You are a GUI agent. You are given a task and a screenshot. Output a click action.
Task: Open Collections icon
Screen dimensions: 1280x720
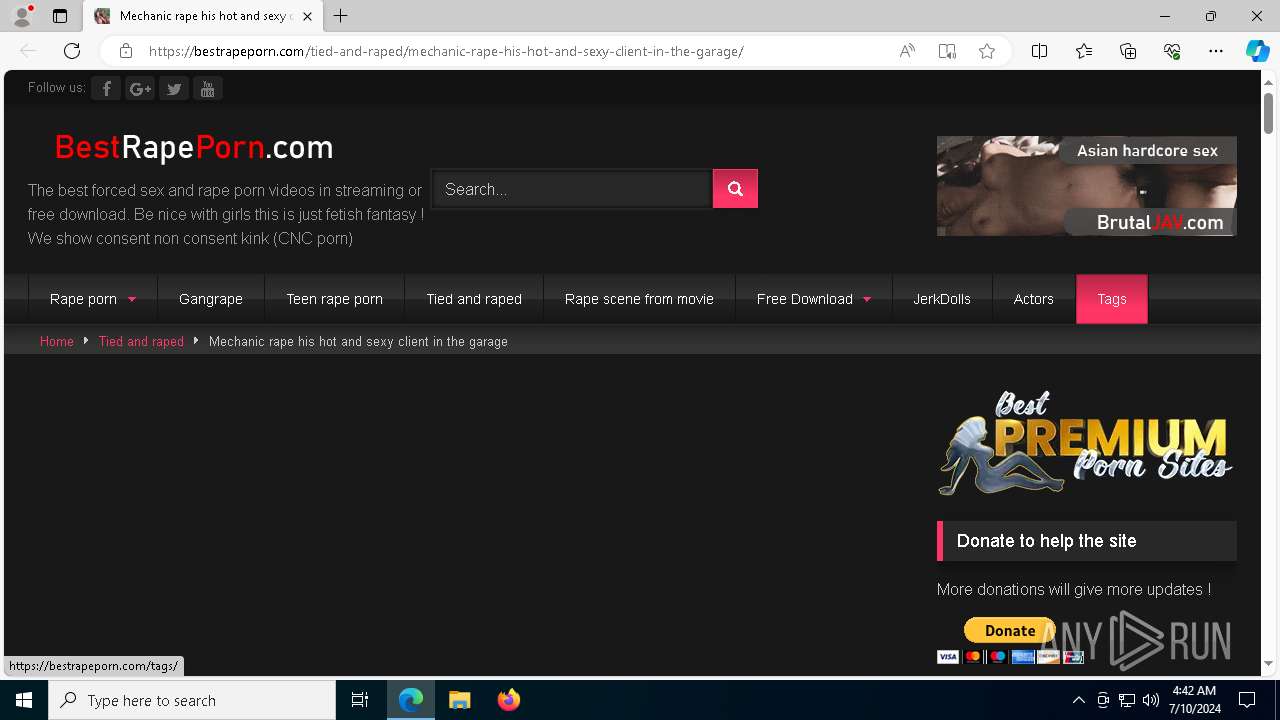coord(1128,51)
